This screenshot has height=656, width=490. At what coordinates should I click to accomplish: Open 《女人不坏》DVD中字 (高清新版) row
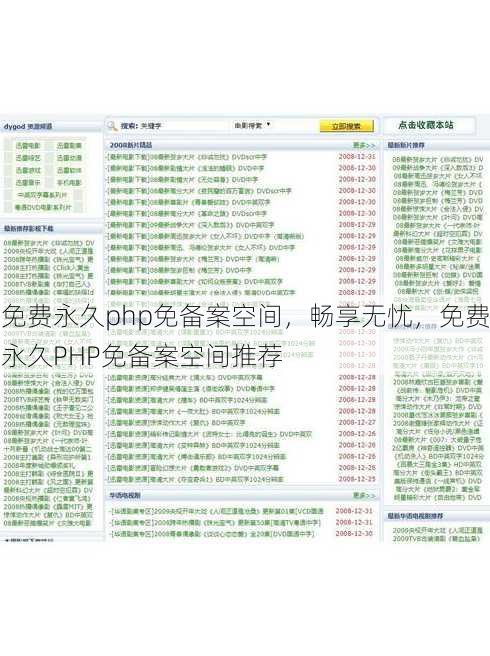(x=205, y=236)
